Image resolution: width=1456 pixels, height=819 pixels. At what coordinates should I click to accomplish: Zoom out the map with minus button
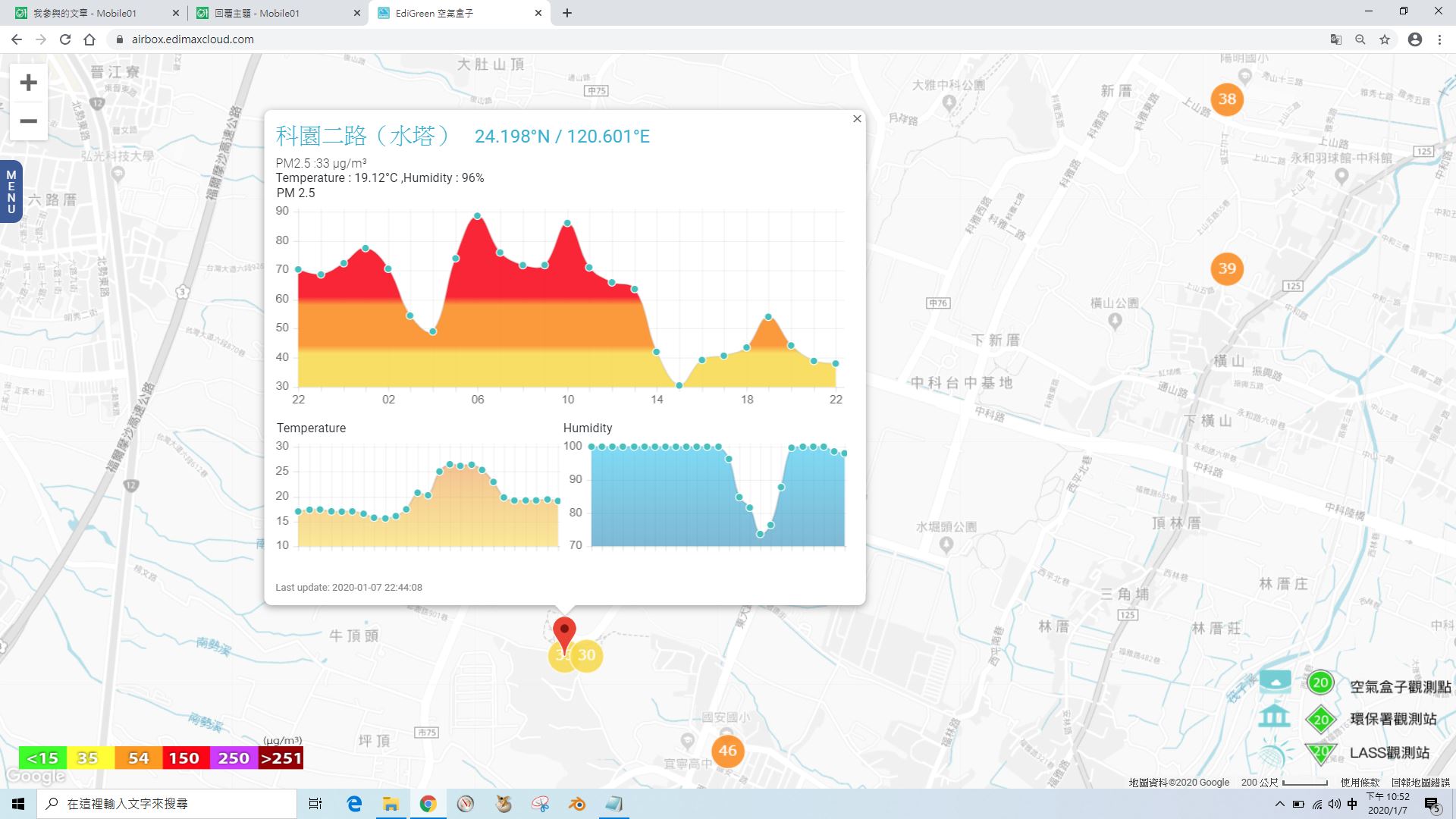(x=28, y=121)
